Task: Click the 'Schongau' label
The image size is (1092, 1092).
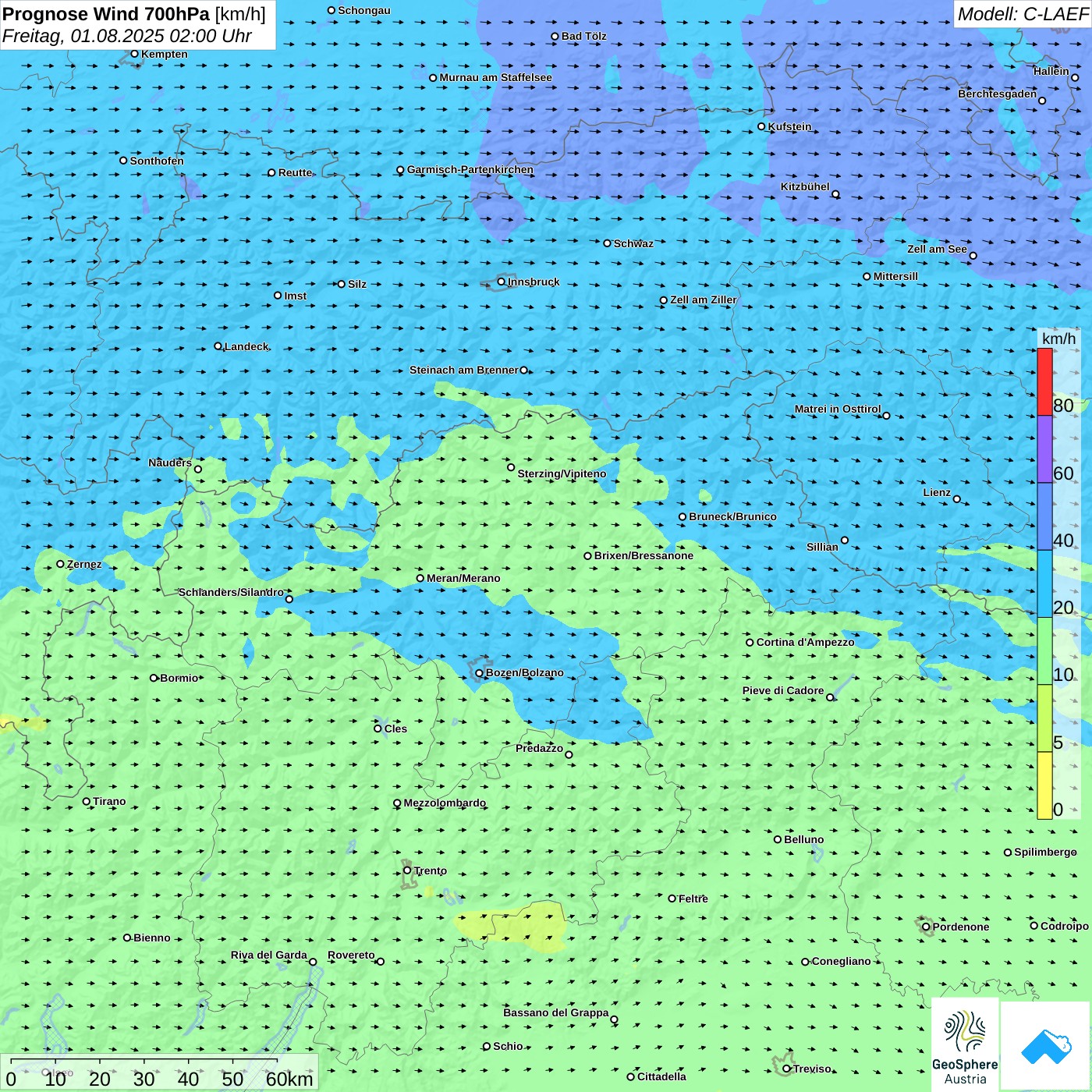Action: (364, 10)
